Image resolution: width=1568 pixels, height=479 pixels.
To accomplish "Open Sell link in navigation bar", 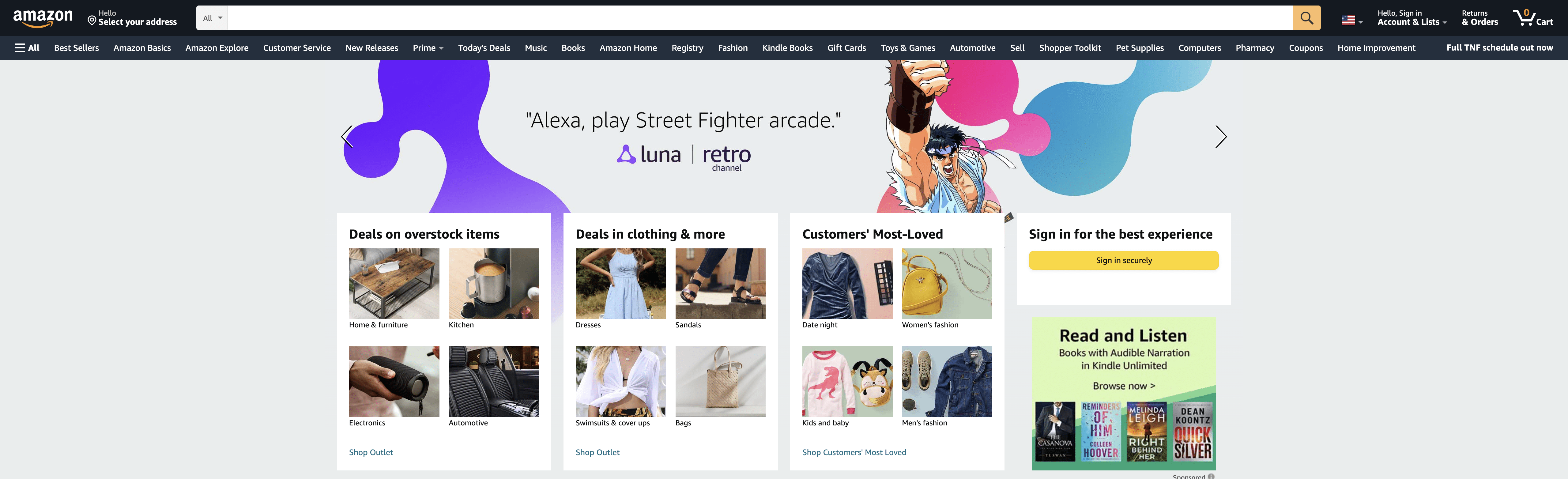I will point(1017,48).
